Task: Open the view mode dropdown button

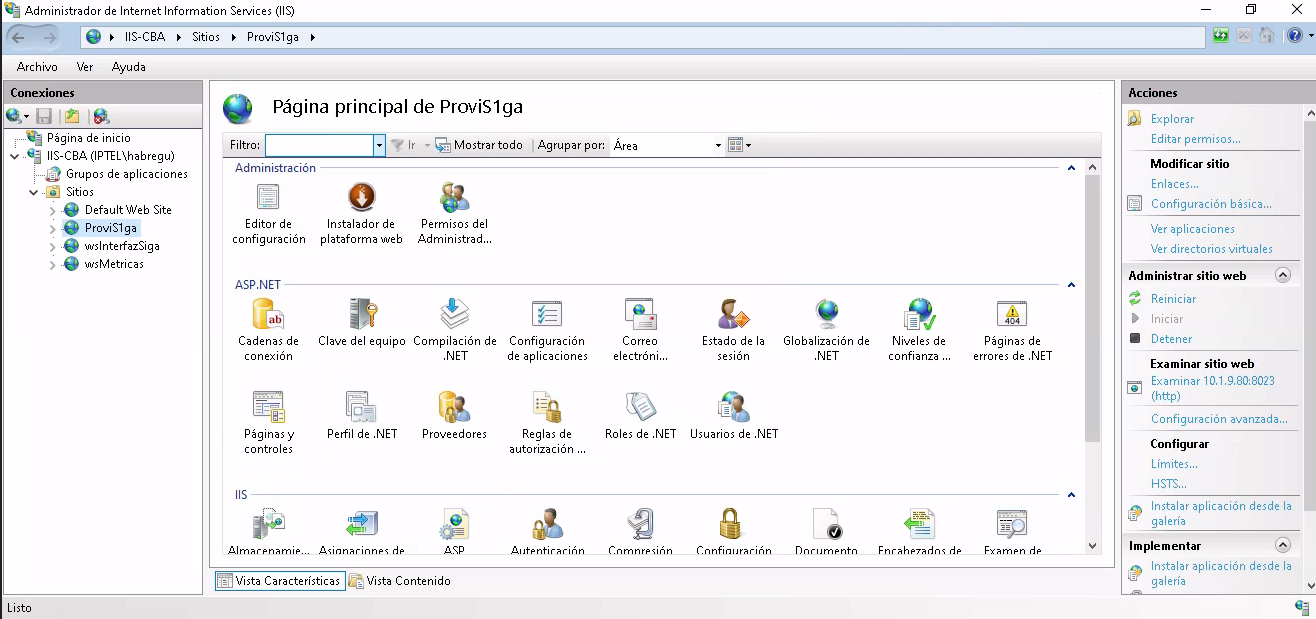Action: click(740, 146)
